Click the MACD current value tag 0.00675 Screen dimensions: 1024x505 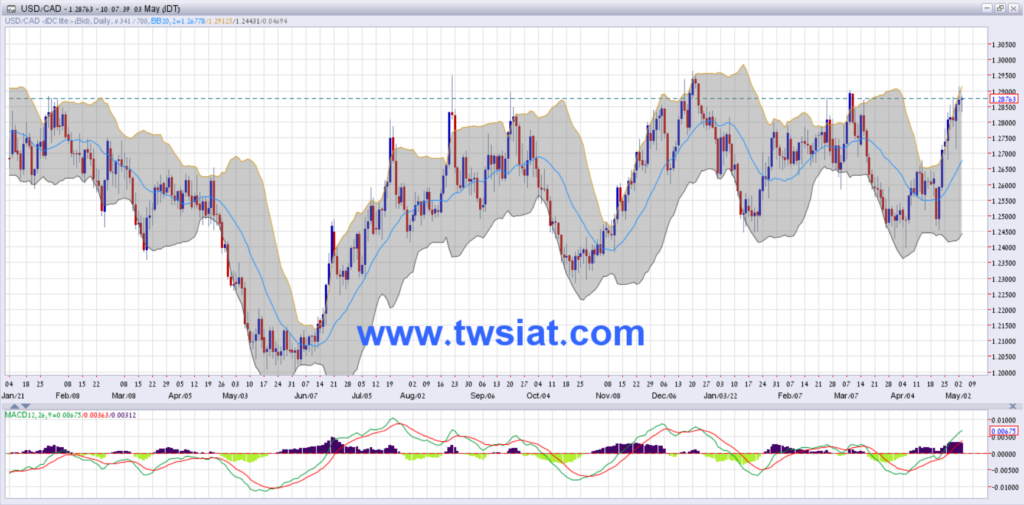[1004, 431]
